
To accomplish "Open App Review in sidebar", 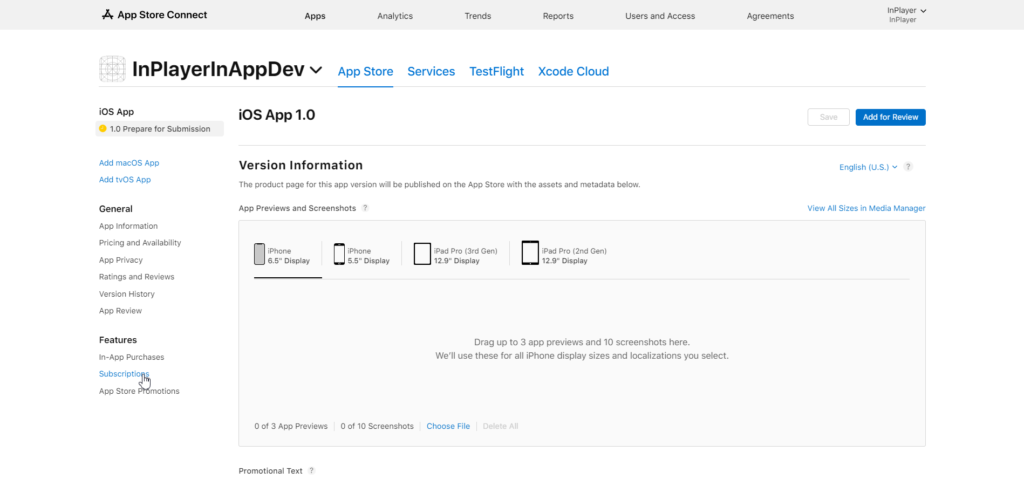I will click(120, 311).
